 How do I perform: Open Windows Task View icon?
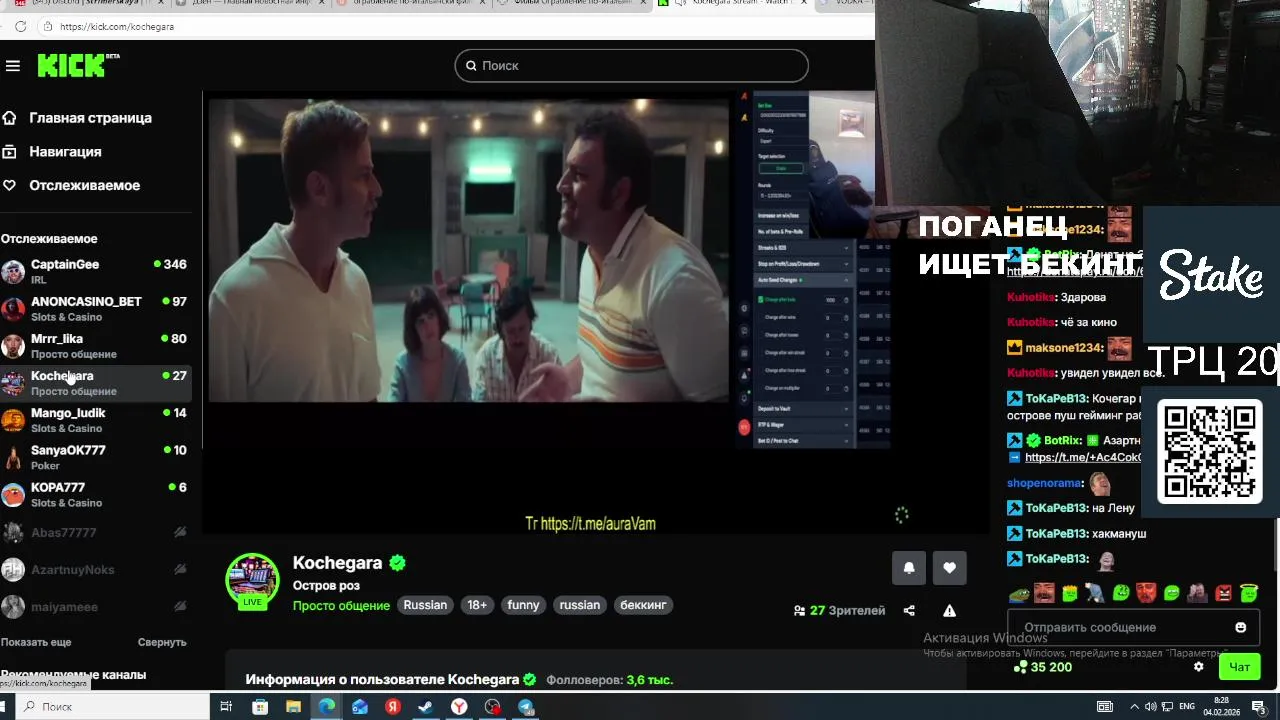coord(226,707)
